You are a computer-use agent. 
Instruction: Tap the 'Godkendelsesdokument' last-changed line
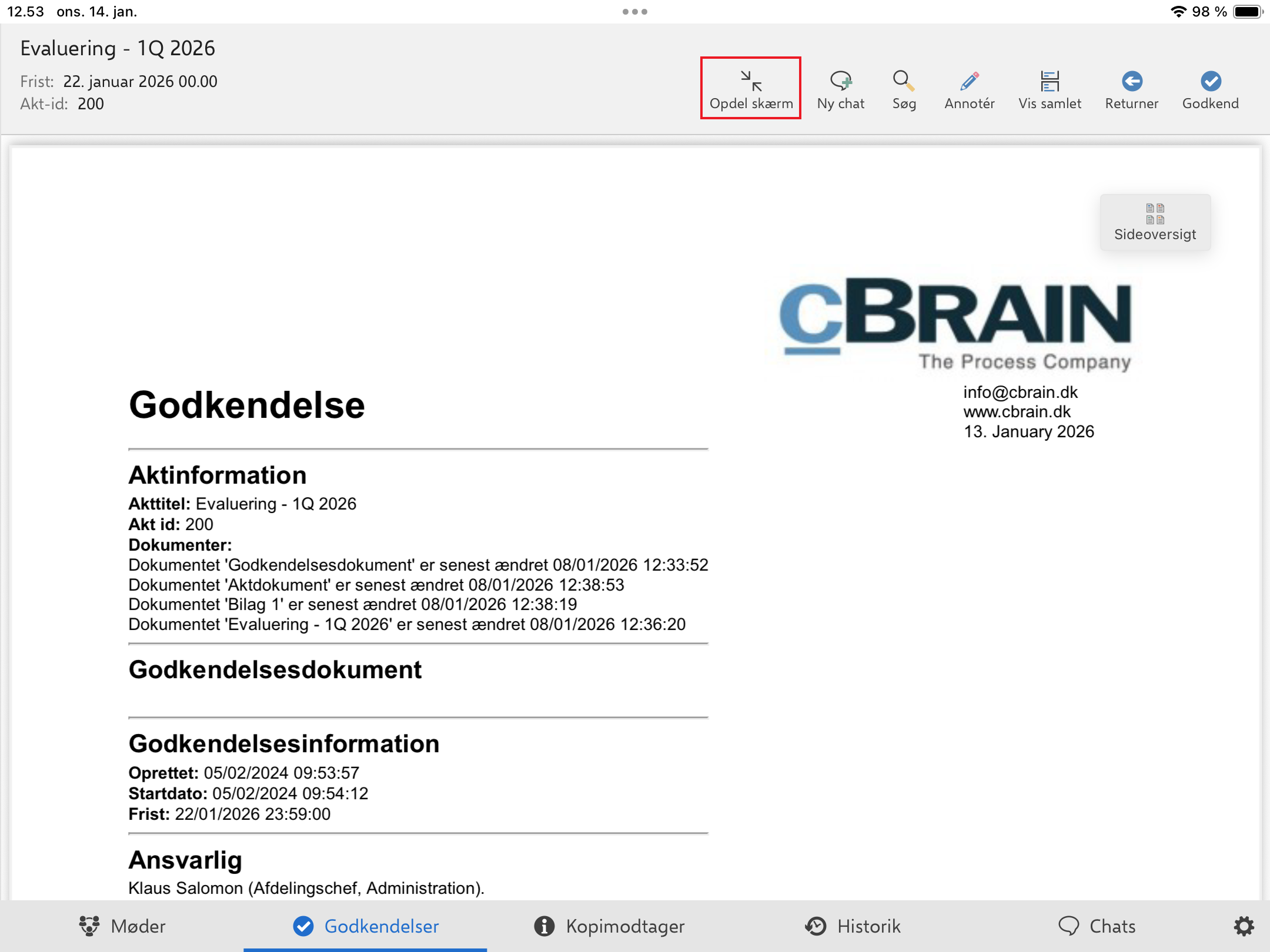point(418,565)
